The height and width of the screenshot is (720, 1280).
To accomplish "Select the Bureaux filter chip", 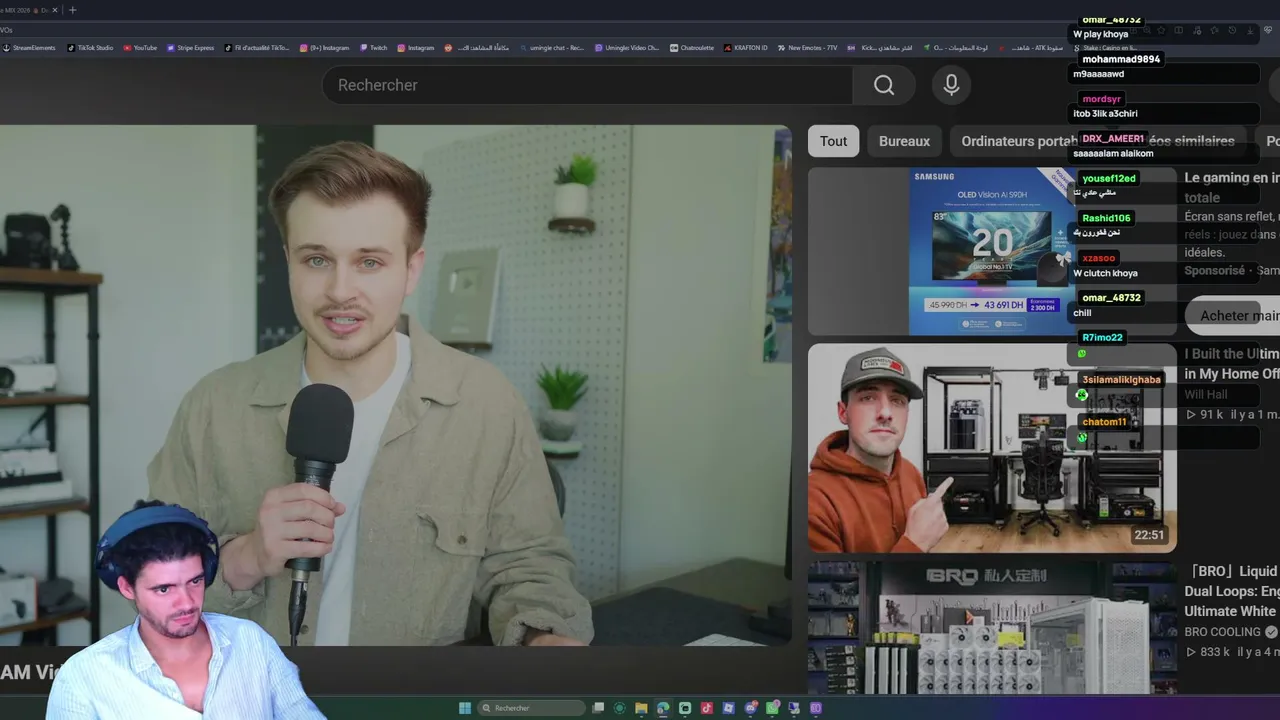I will pos(904,141).
